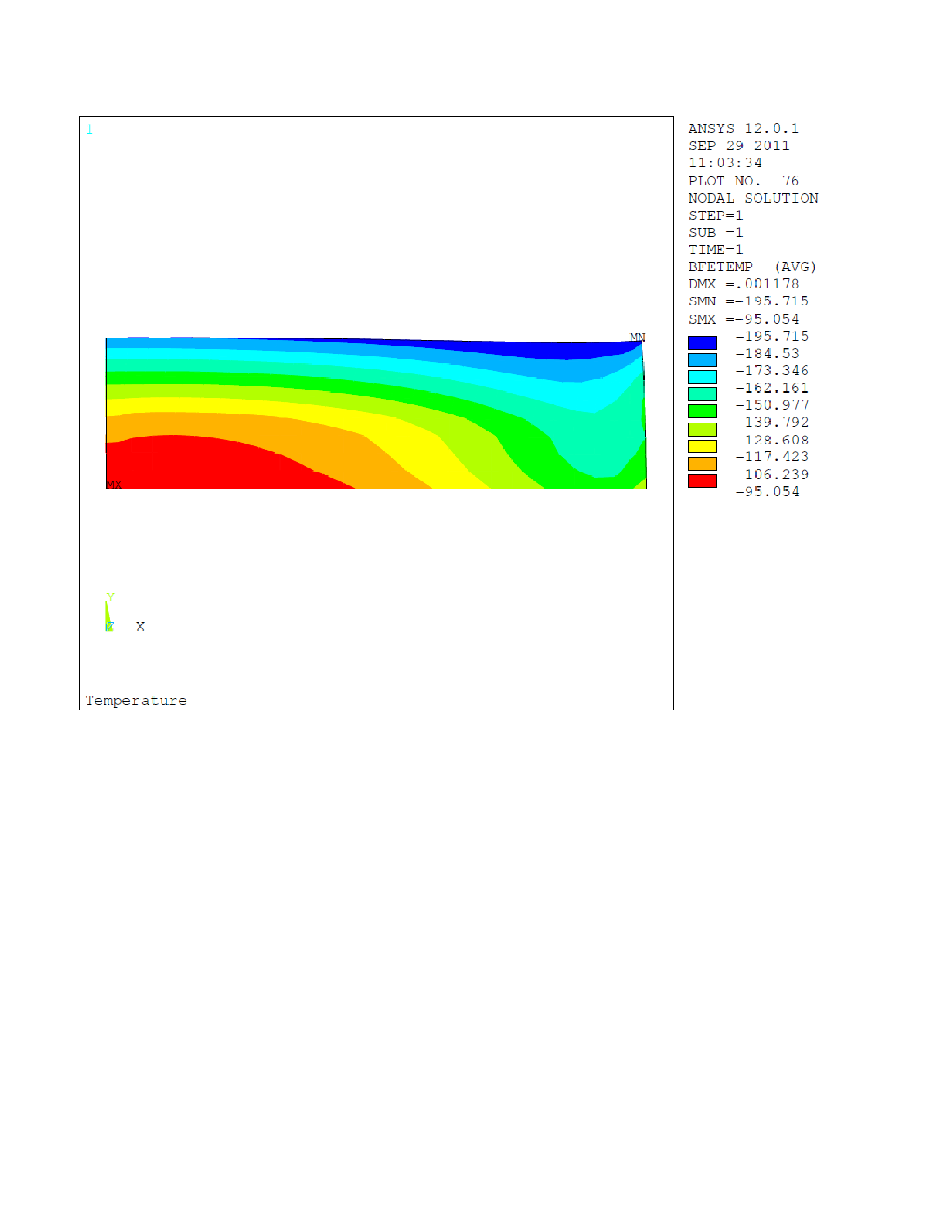Viewport: 952px width, 1232px height.
Task: Click the MX maximum marker on contour
Action: tap(114, 485)
